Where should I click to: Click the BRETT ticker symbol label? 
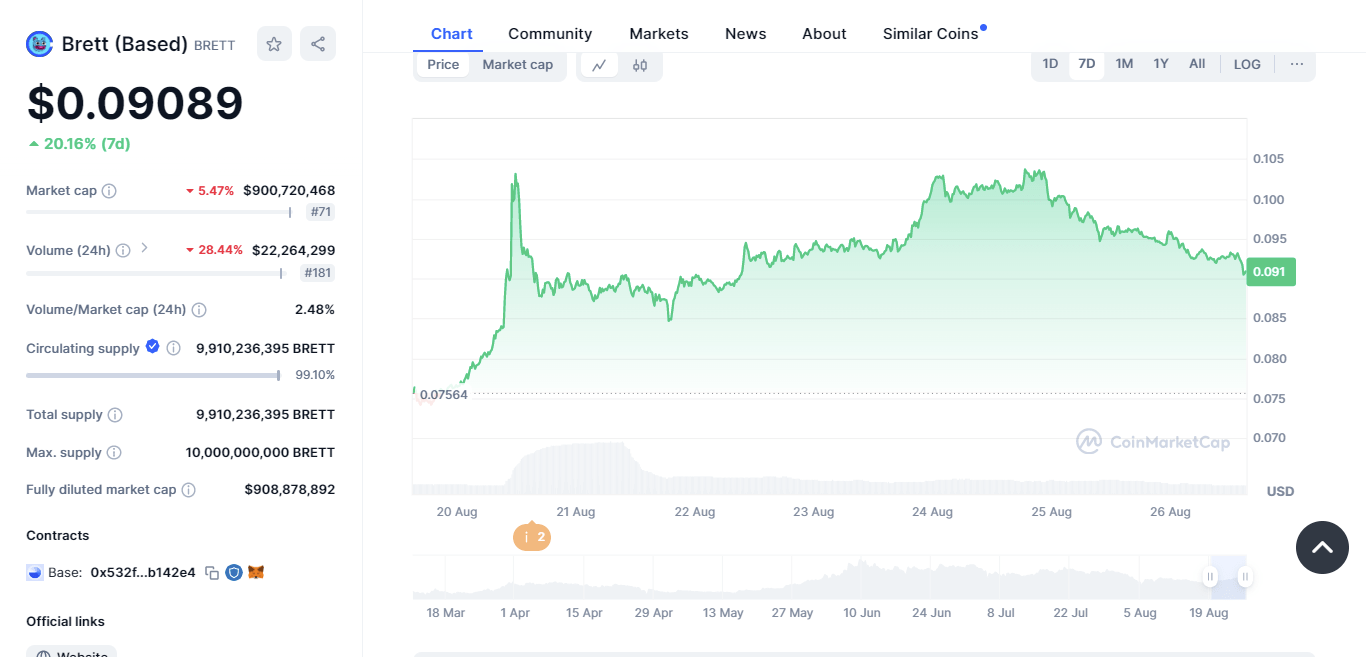[215, 46]
